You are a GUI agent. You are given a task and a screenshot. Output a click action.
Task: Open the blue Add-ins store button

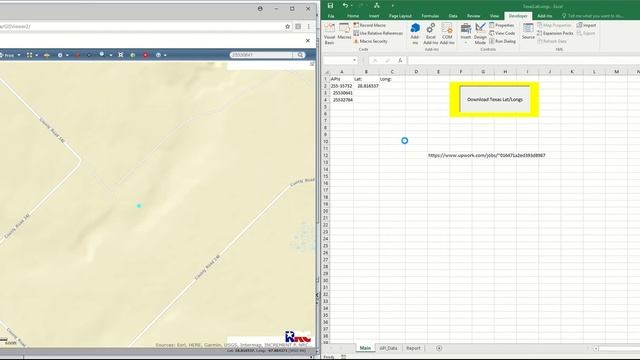coord(415,33)
